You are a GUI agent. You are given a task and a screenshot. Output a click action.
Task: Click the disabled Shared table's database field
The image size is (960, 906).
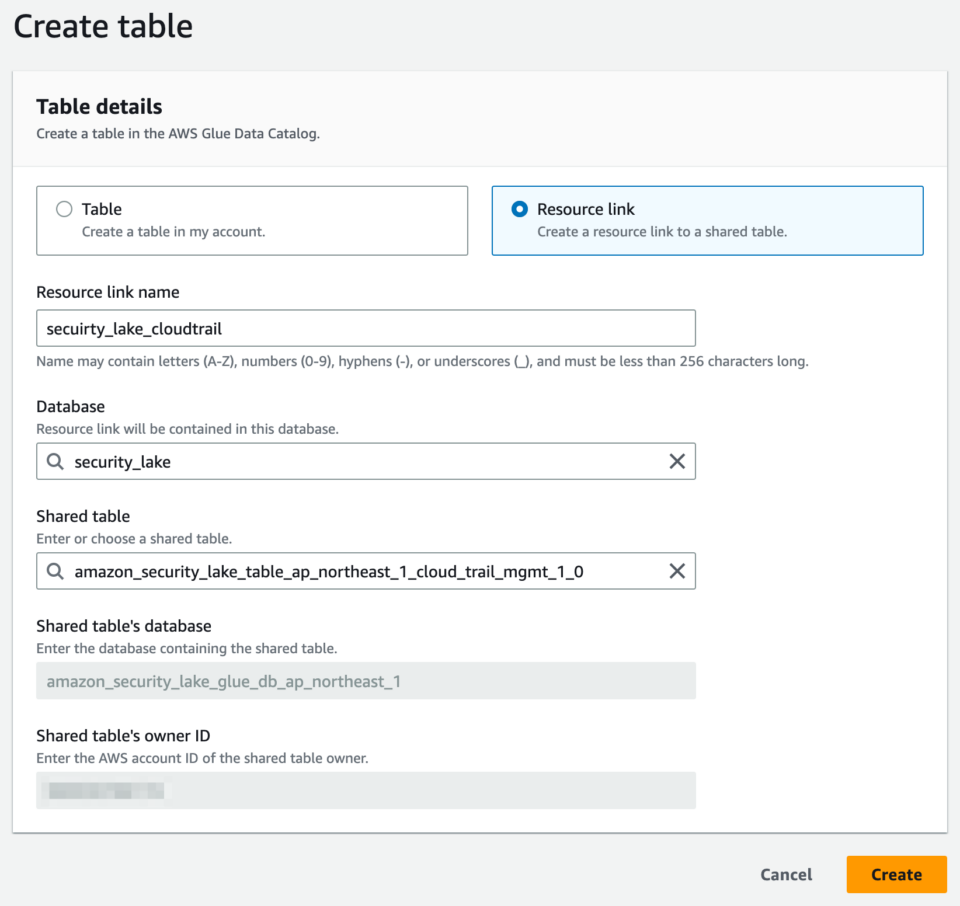[x=365, y=681]
